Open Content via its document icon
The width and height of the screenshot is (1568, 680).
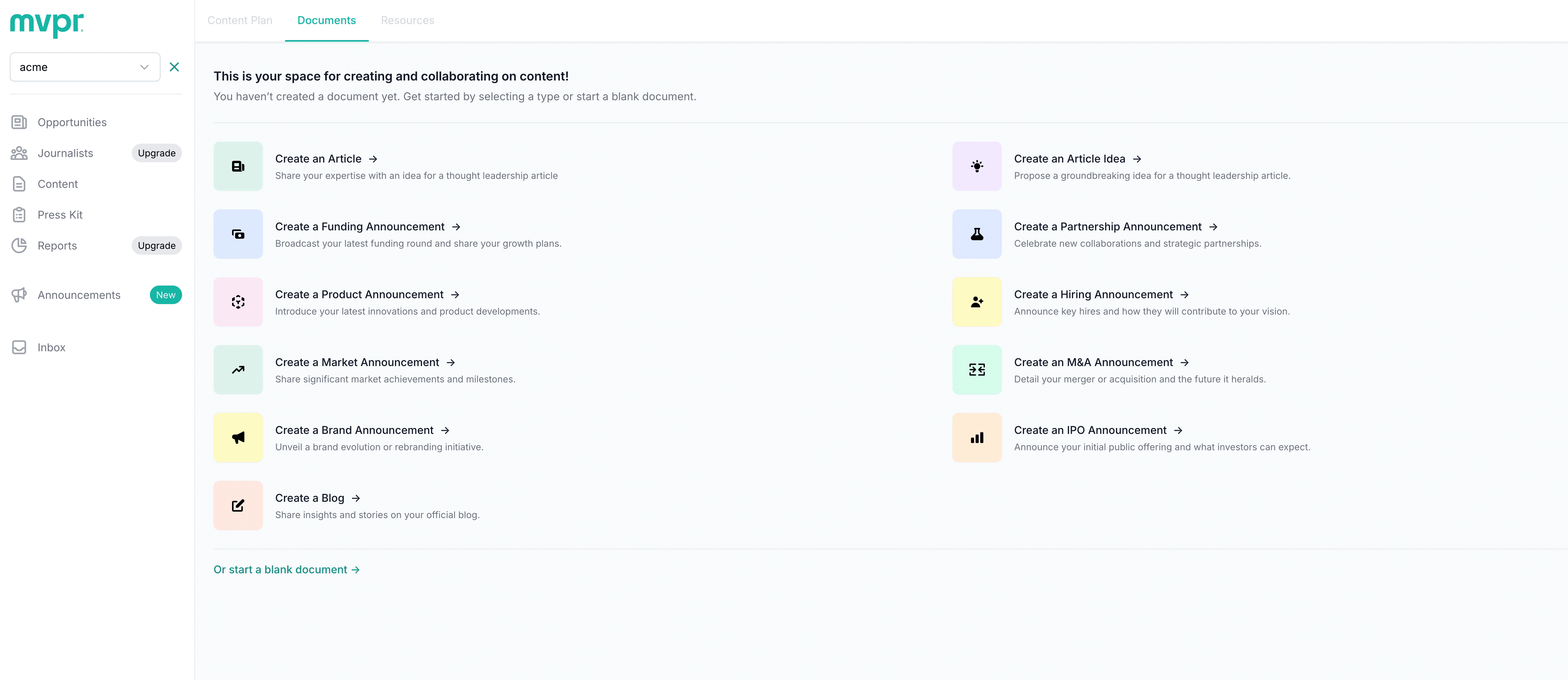click(19, 184)
